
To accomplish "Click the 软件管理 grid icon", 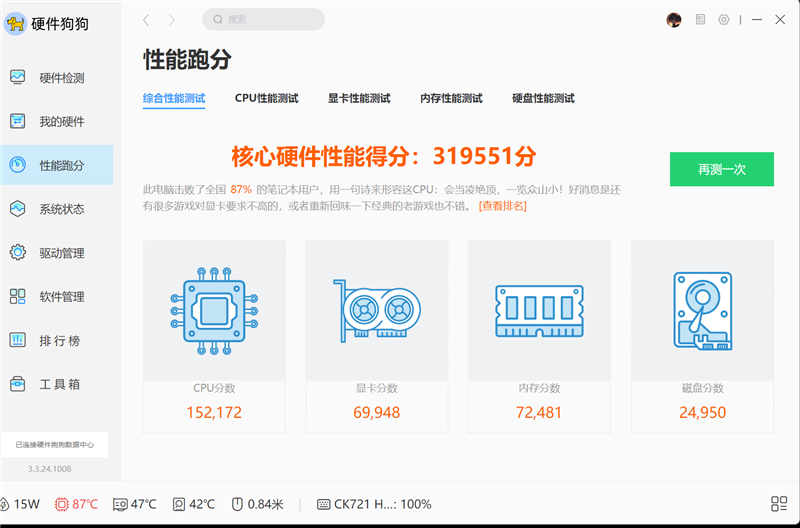I will pyautogui.click(x=17, y=296).
